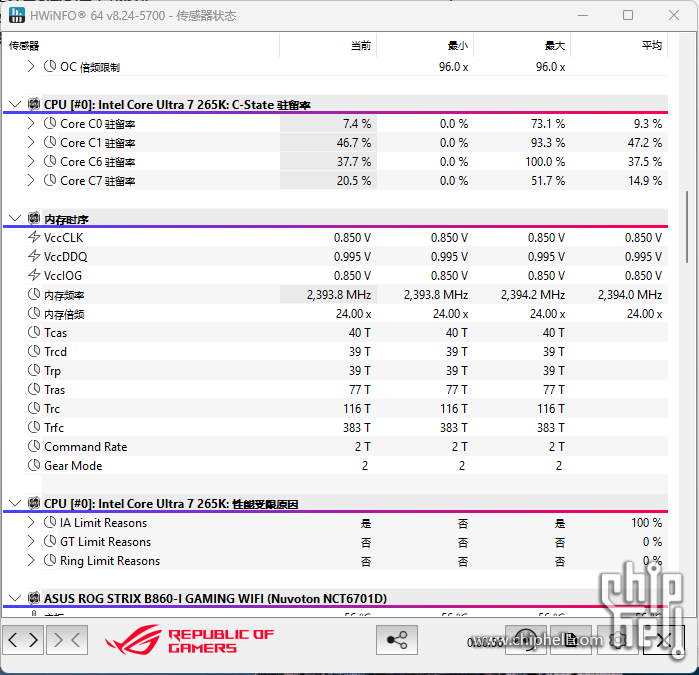Maximize the HWiNFO window

(628, 15)
